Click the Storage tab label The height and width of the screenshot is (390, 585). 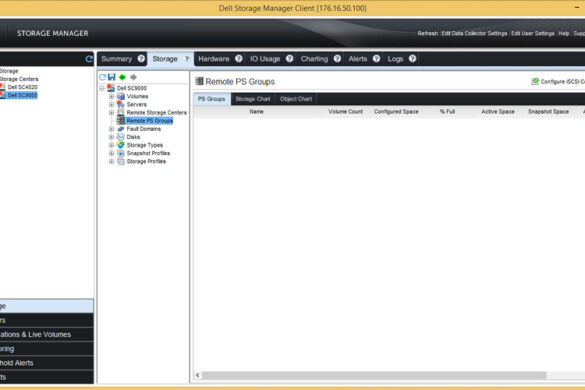click(x=165, y=59)
